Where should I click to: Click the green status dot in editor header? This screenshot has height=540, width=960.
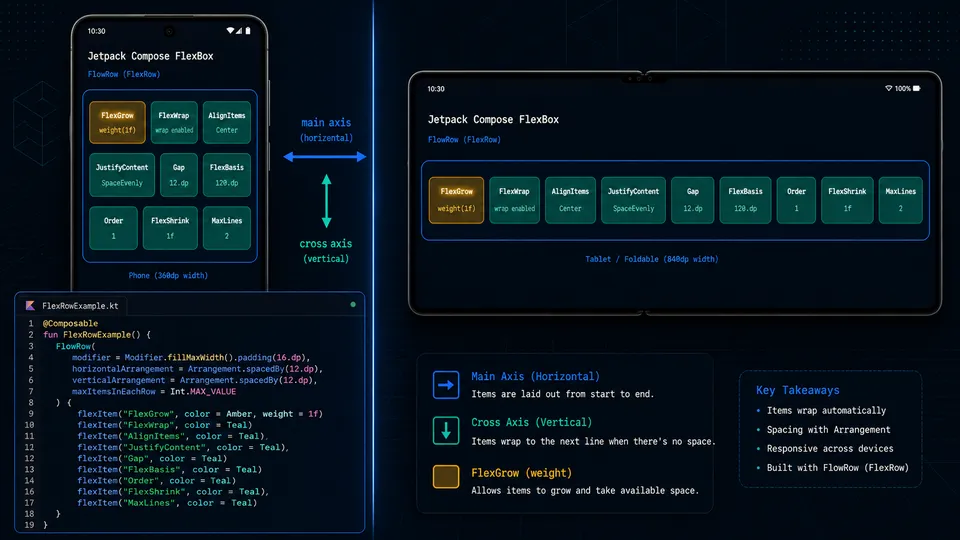click(x=353, y=304)
